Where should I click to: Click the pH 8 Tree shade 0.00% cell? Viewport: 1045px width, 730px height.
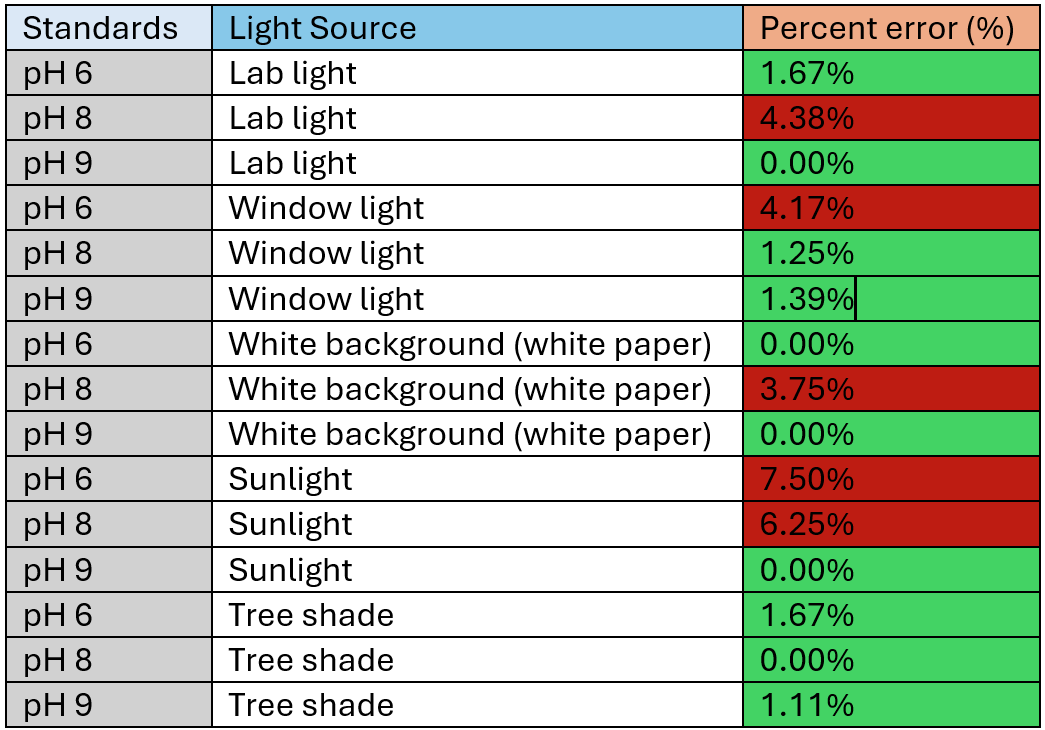(x=891, y=659)
